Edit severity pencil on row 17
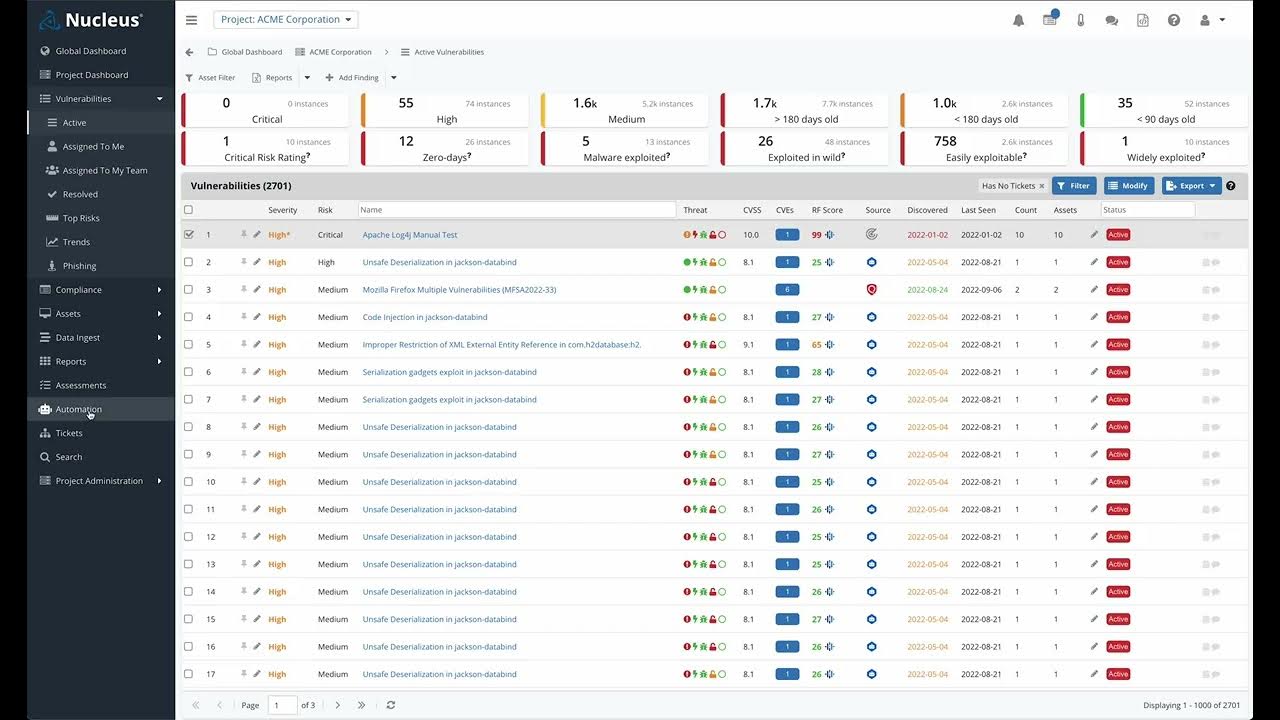This screenshot has width=1280, height=720. [257, 674]
